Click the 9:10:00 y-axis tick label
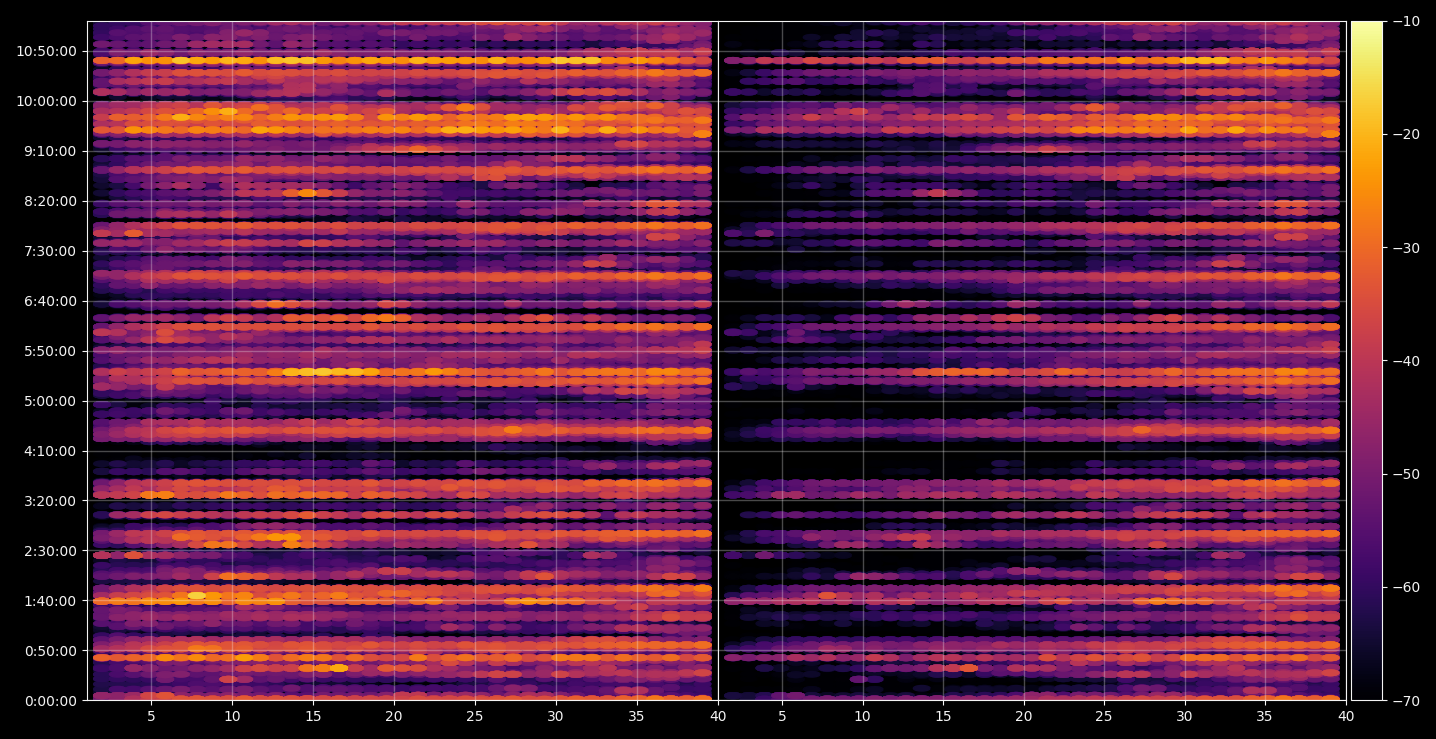1436x739 pixels. [x=50, y=151]
